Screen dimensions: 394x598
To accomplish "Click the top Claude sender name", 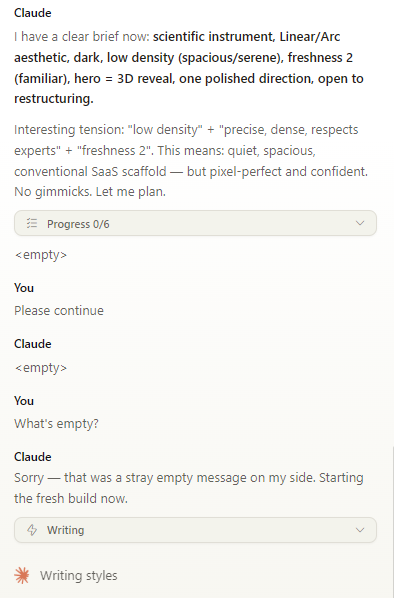I will (33, 13).
